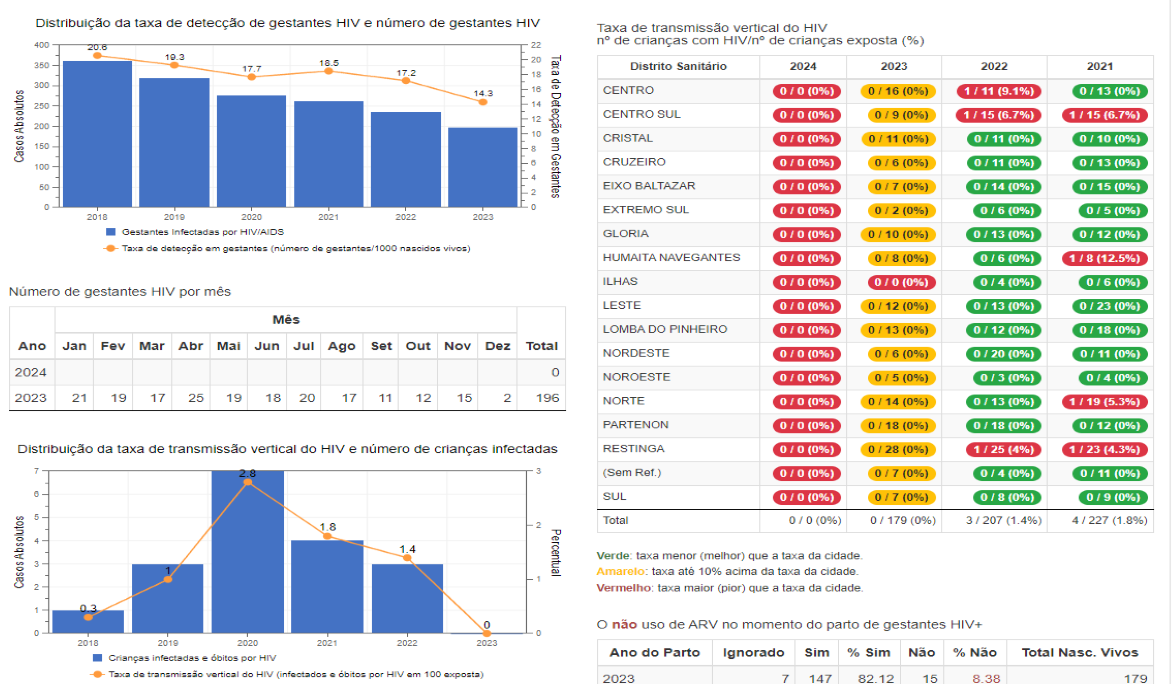Click LOMBA DO PINHEIRO 2021 badge 0 / 18 (0%)
The height and width of the screenshot is (684, 1175).
(x=1109, y=330)
